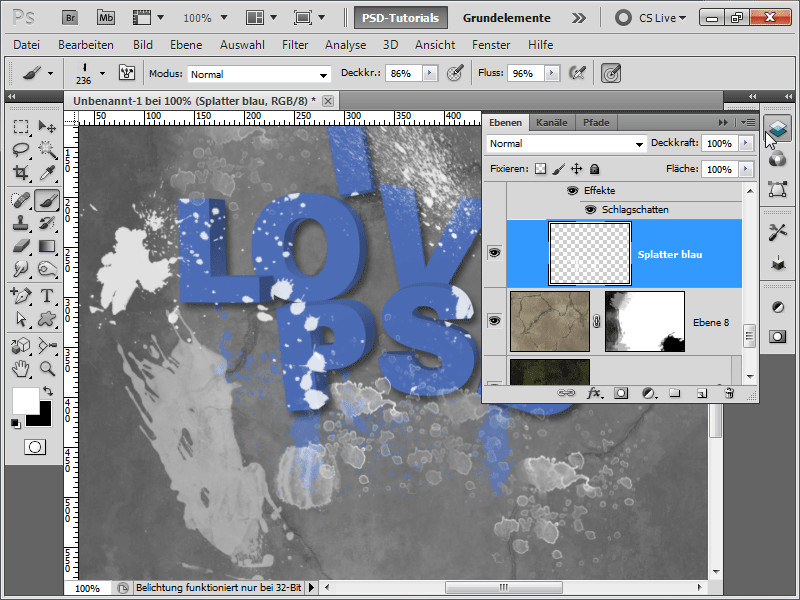Toggle lock all padlock icon
The height and width of the screenshot is (600, 800).
pos(594,169)
